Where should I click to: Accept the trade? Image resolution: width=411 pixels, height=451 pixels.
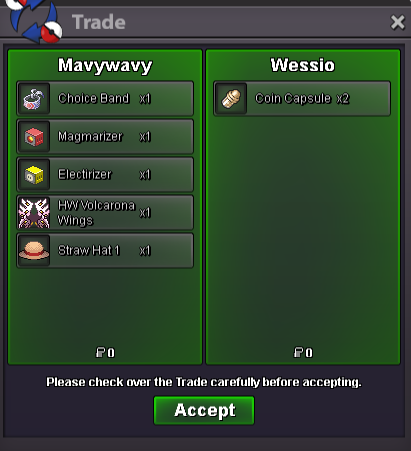204,410
